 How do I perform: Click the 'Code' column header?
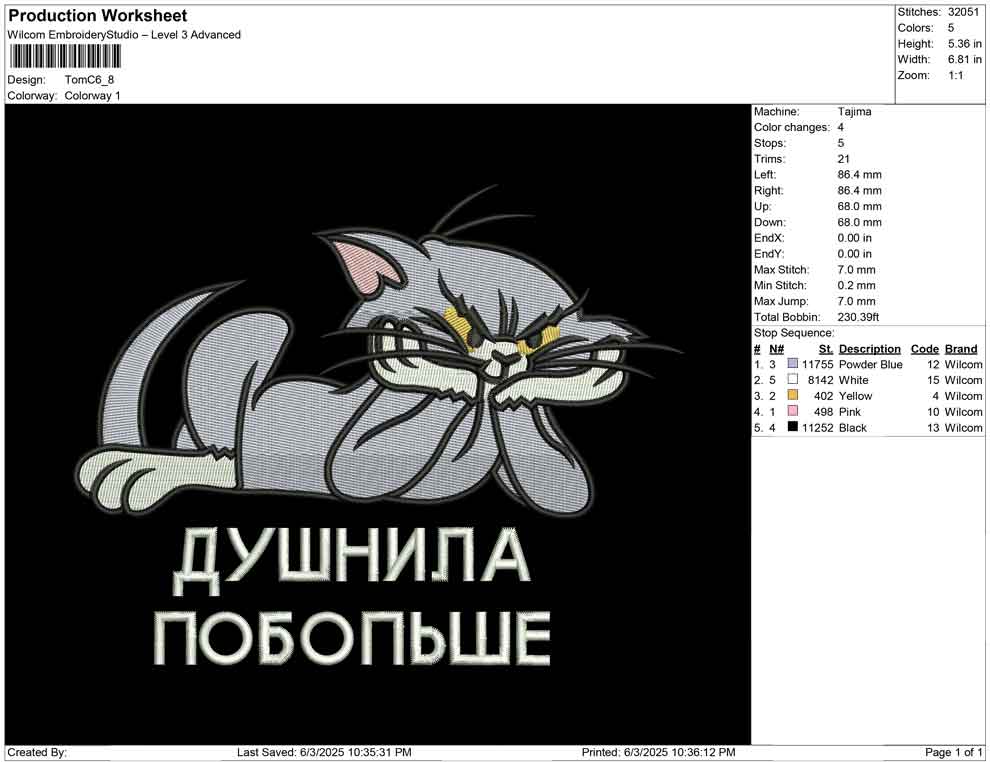[924, 348]
